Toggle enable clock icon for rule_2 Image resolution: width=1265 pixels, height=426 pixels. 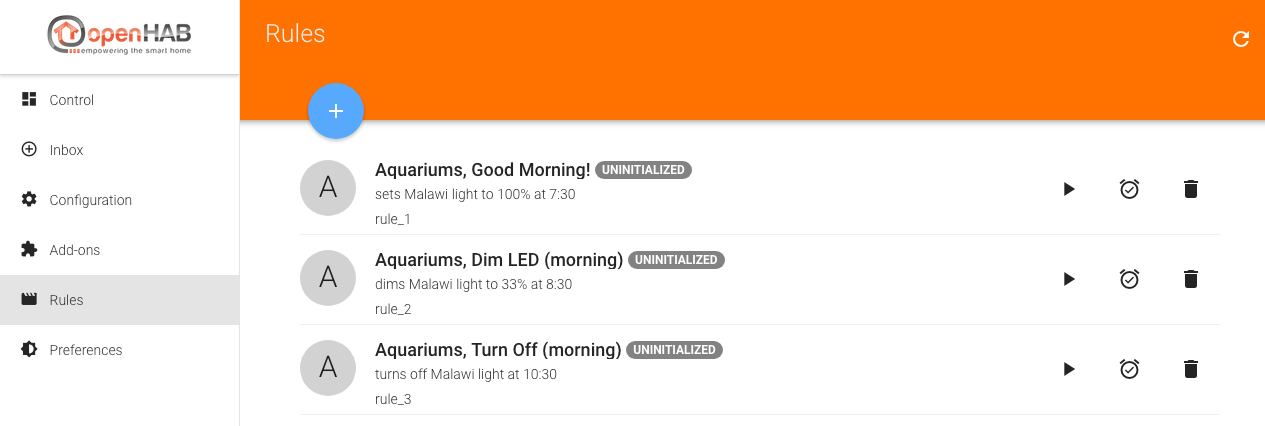(x=1129, y=279)
